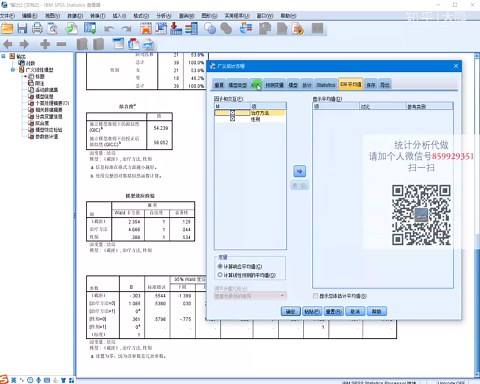The height and width of the screenshot is (384, 480).
Task: Click the 取消 button
Action: [355, 311]
